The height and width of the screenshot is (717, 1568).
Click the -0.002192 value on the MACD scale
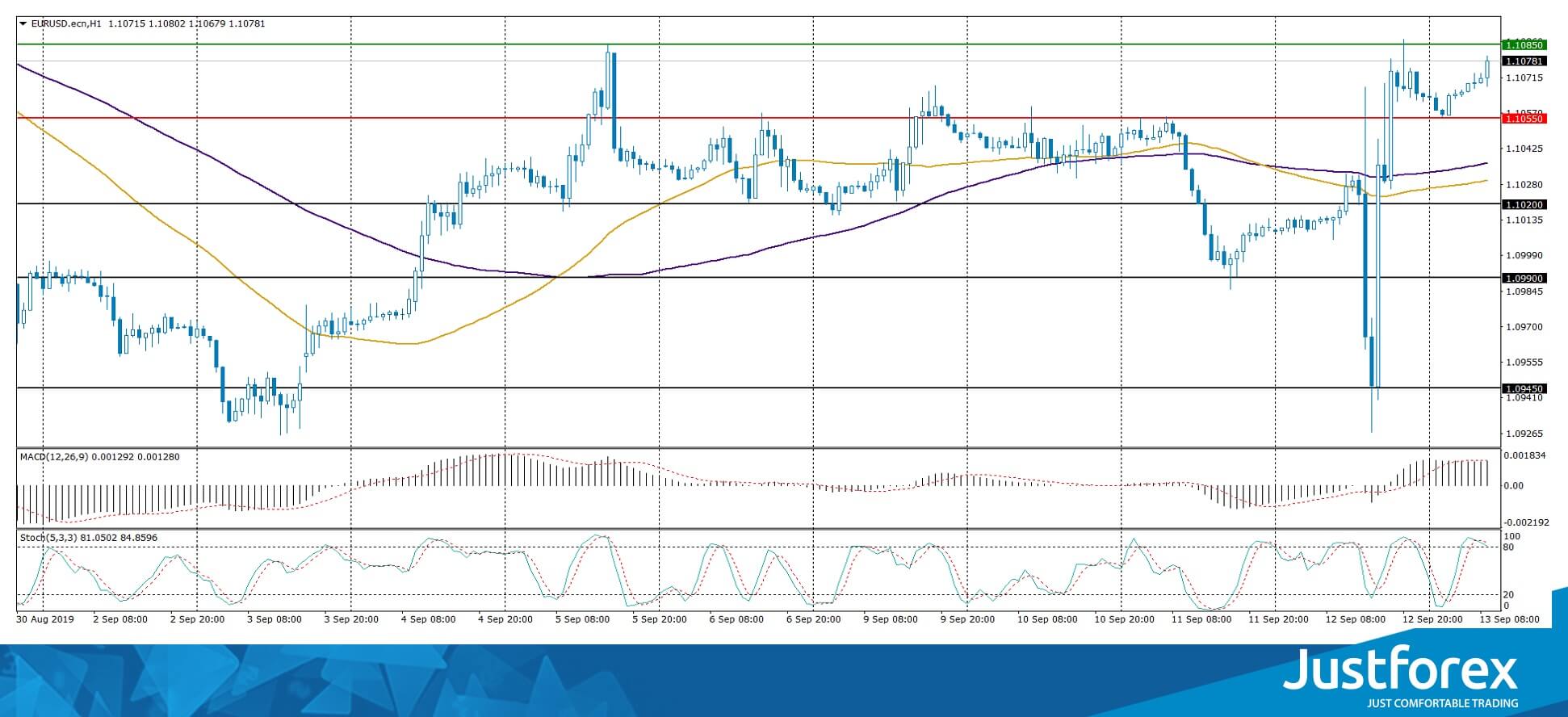1525,522
